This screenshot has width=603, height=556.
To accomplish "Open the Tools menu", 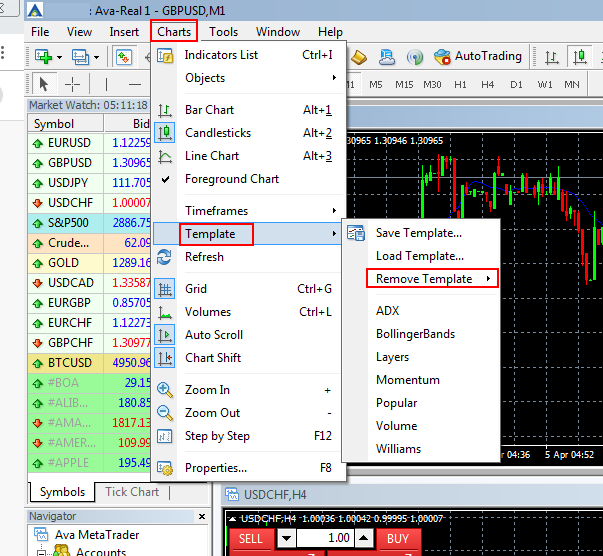I will point(223,32).
